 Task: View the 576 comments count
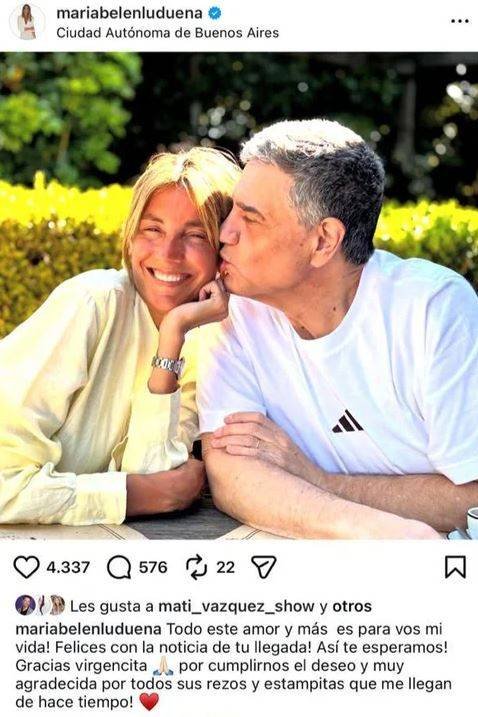coord(153,567)
